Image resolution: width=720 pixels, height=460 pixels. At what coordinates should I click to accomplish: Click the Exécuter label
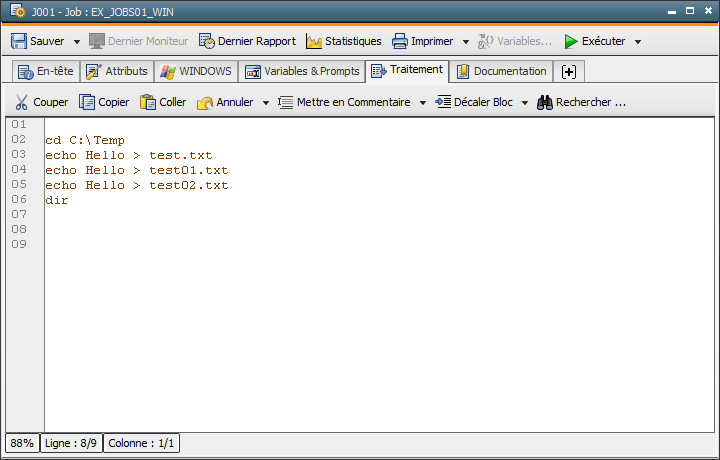coord(603,41)
